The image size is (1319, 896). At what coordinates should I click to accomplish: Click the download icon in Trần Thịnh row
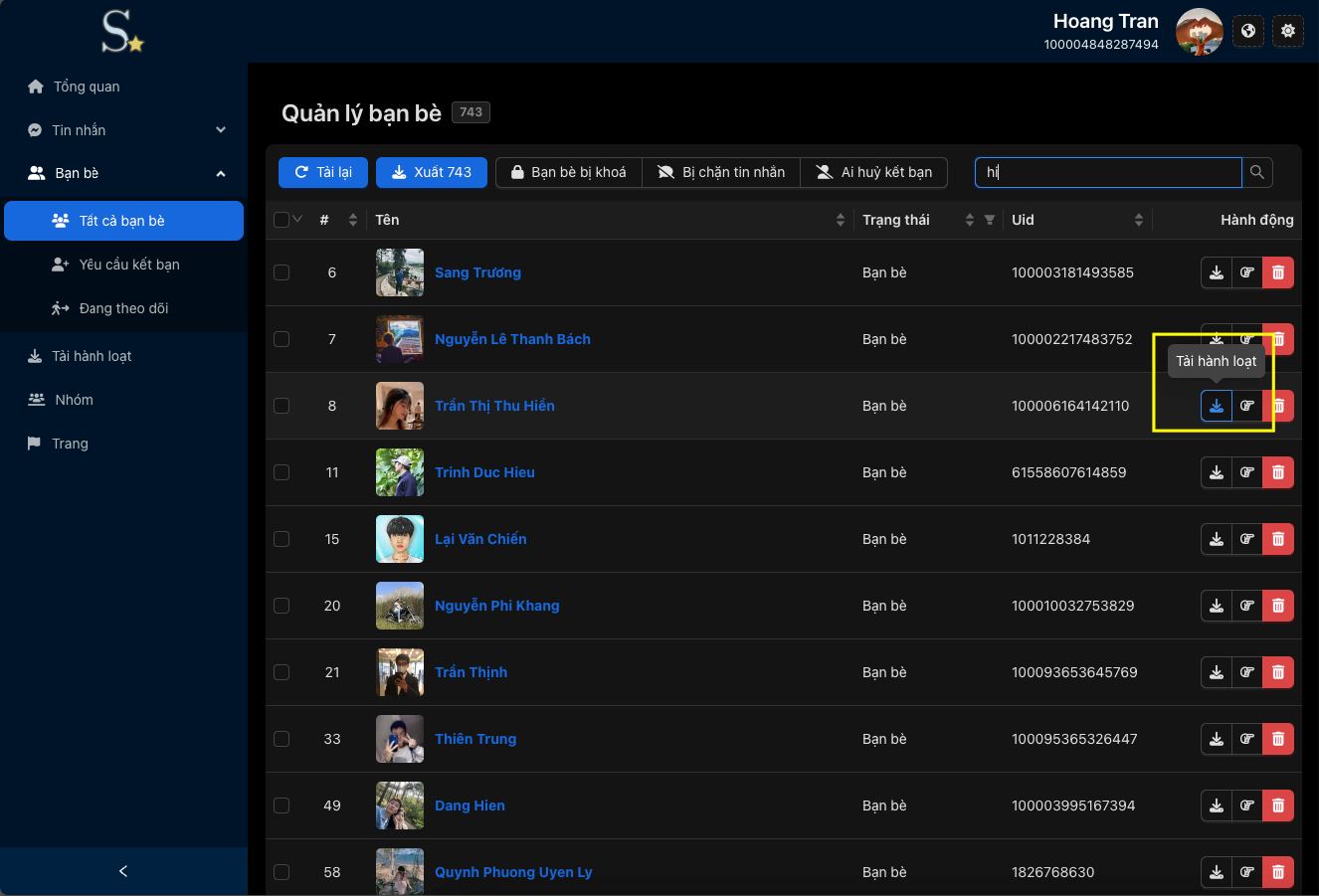point(1217,672)
